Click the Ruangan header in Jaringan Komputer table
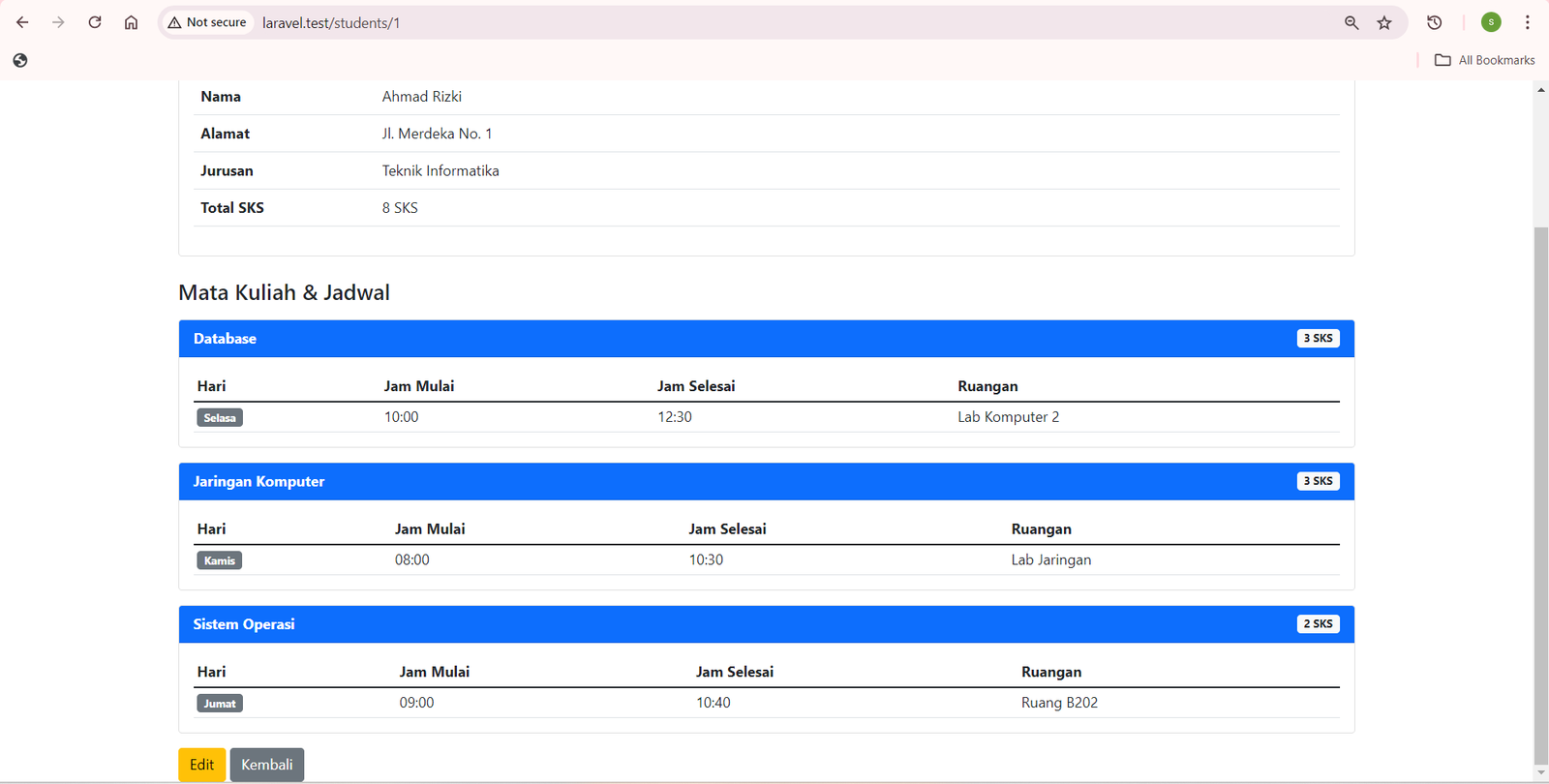The width and height of the screenshot is (1549, 784). [1042, 529]
